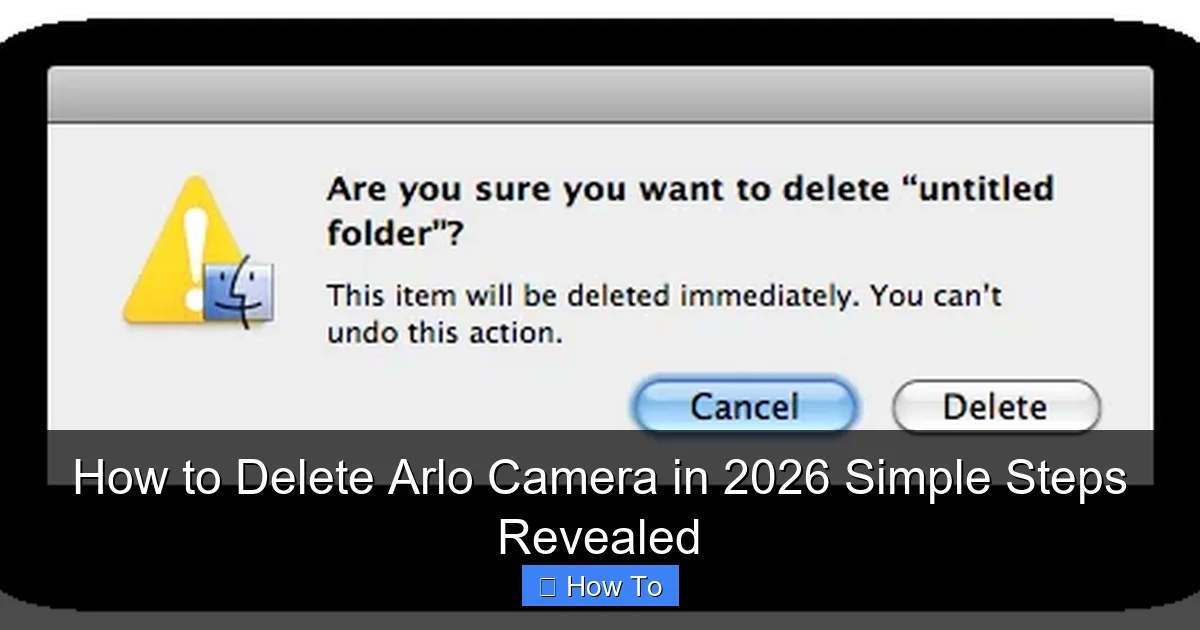The width and height of the screenshot is (1200, 630).
Task: Click the highlighted blue Cancel default button
Action: (744, 406)
